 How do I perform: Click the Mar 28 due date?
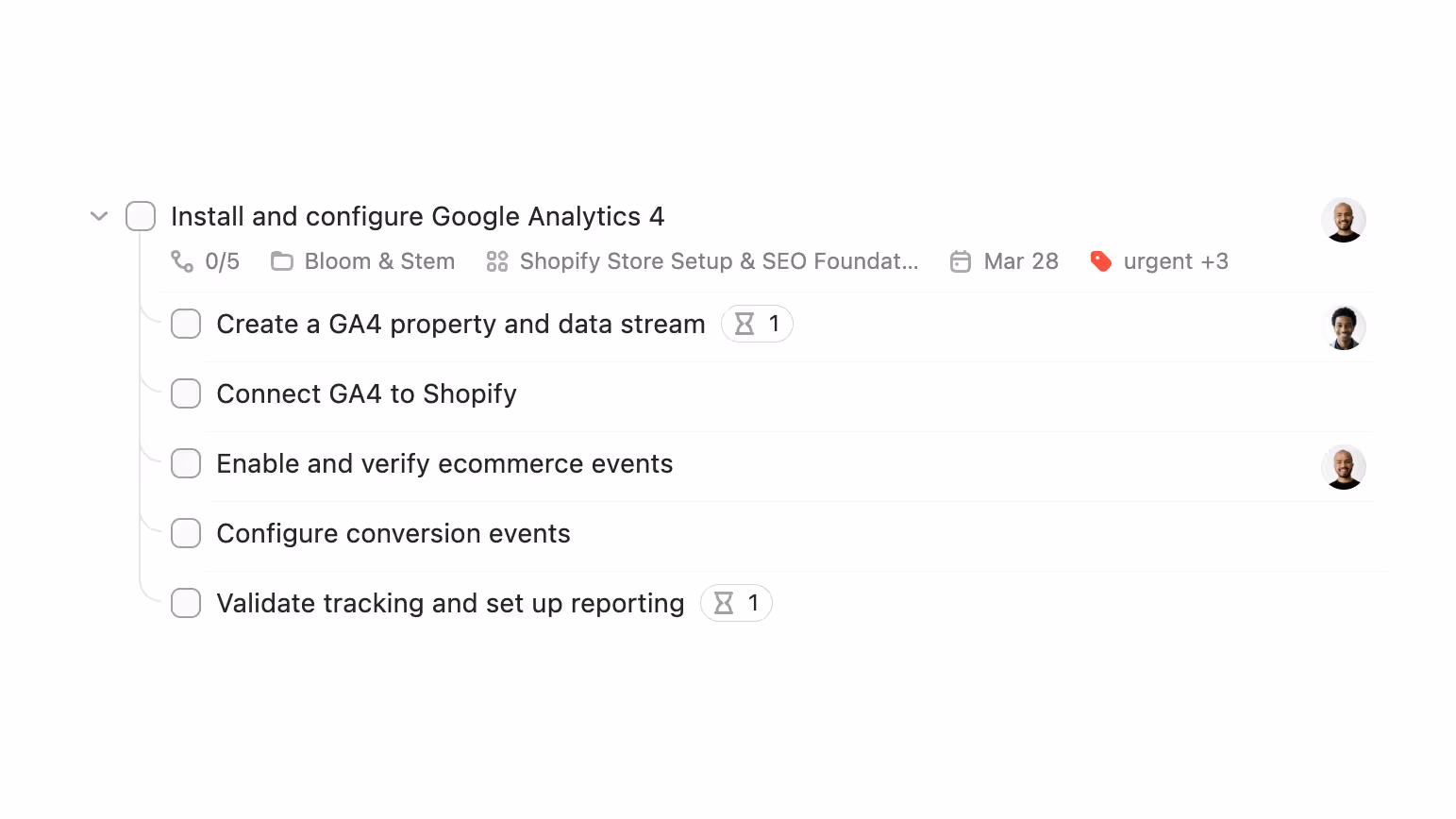pyautogui.click(x=1020, y=261)
